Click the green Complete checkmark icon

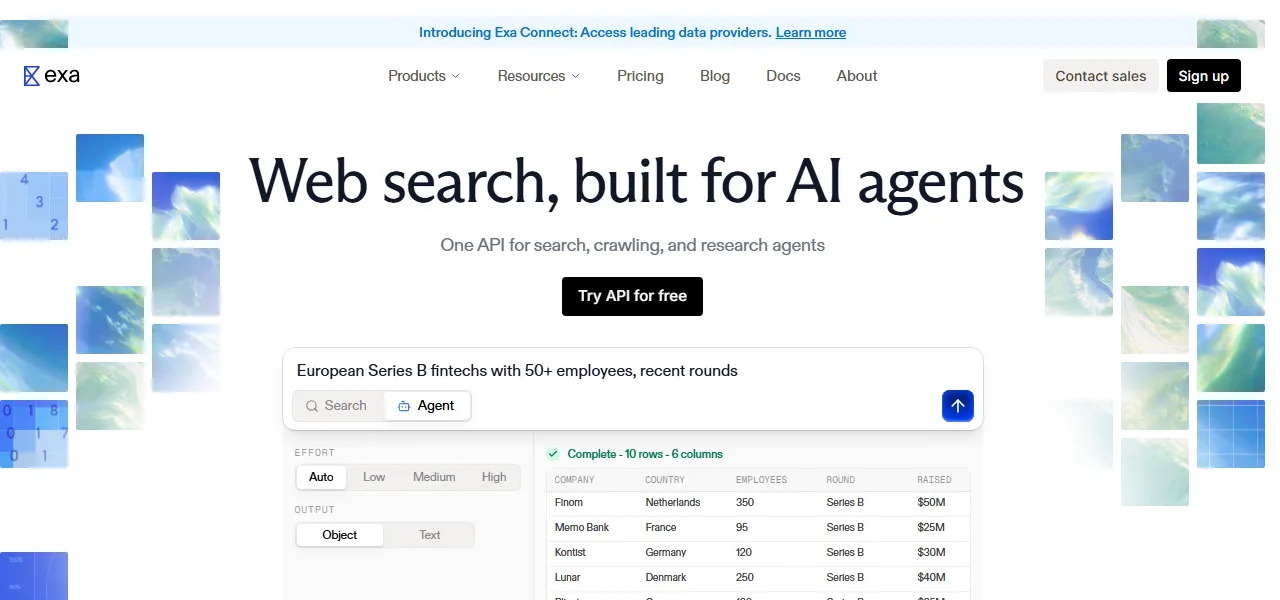553,454
